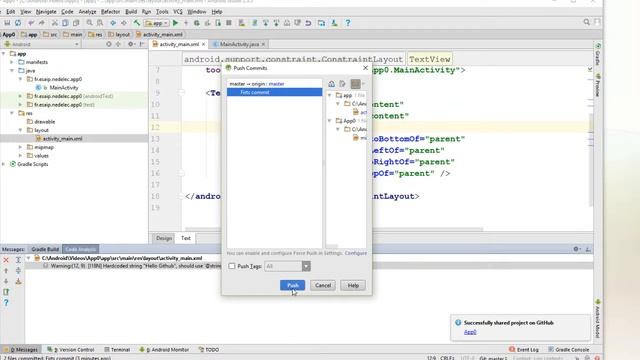Click the red X in Messages panel
Image resolution: width=640 pixels, height=360 pixels.
6,260
